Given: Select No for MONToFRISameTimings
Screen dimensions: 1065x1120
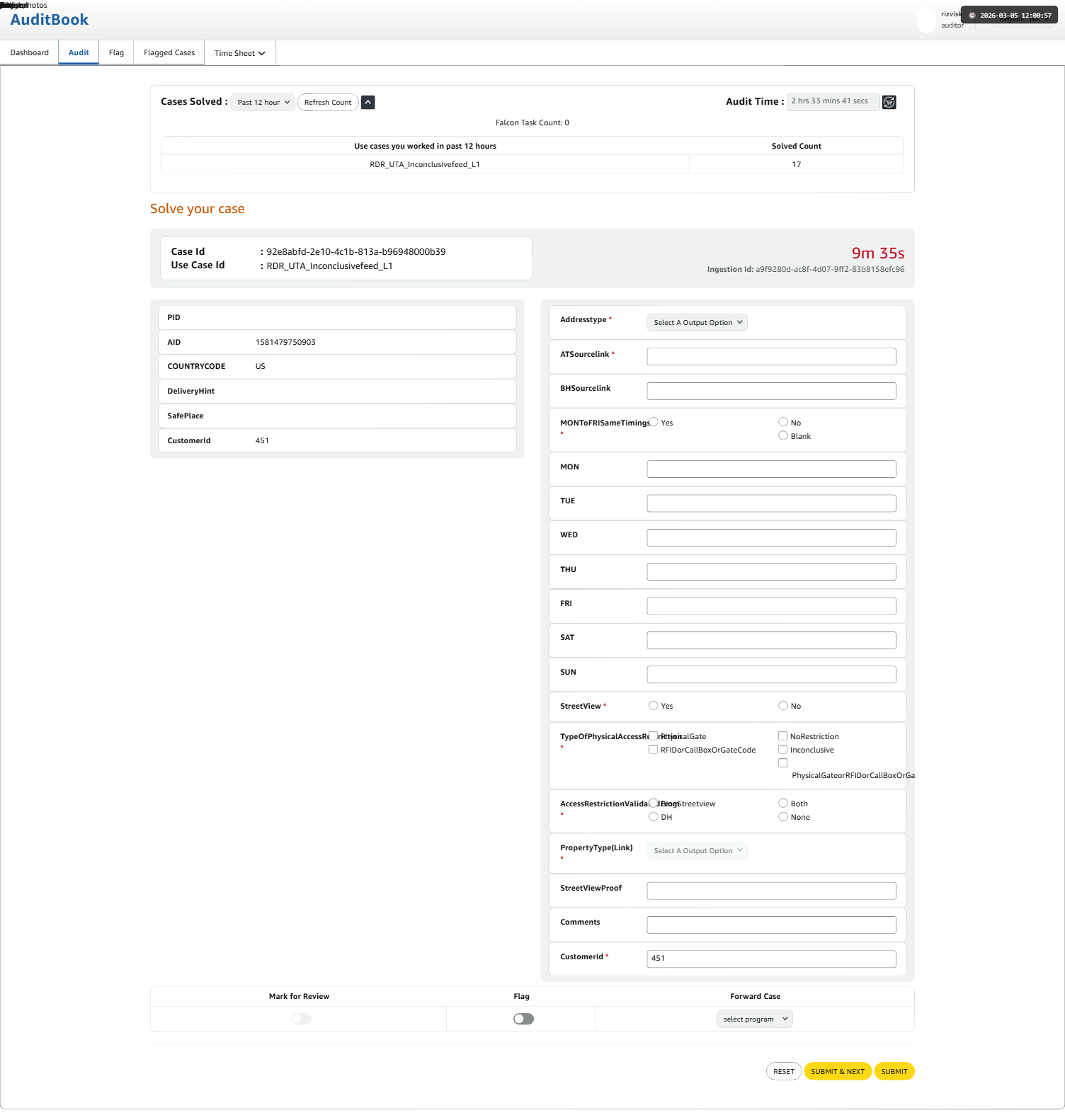Looking at the screenshot, I should point(783,423).
